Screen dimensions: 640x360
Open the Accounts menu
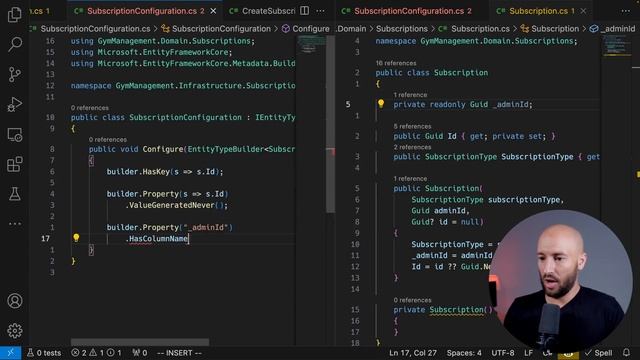pos(15,301)
